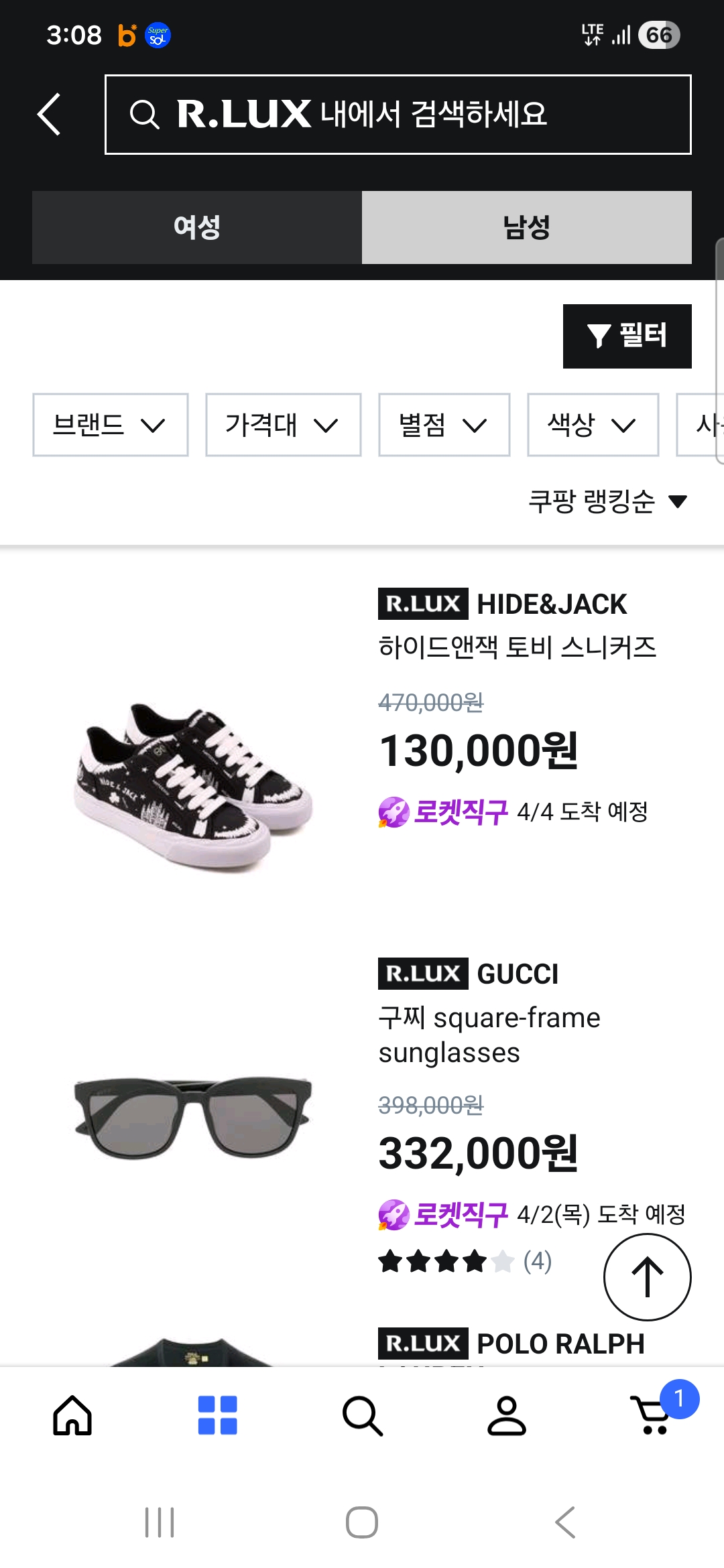Expand the 가격대 filter dropdown
724x1568 pixels.
[283, 425]
